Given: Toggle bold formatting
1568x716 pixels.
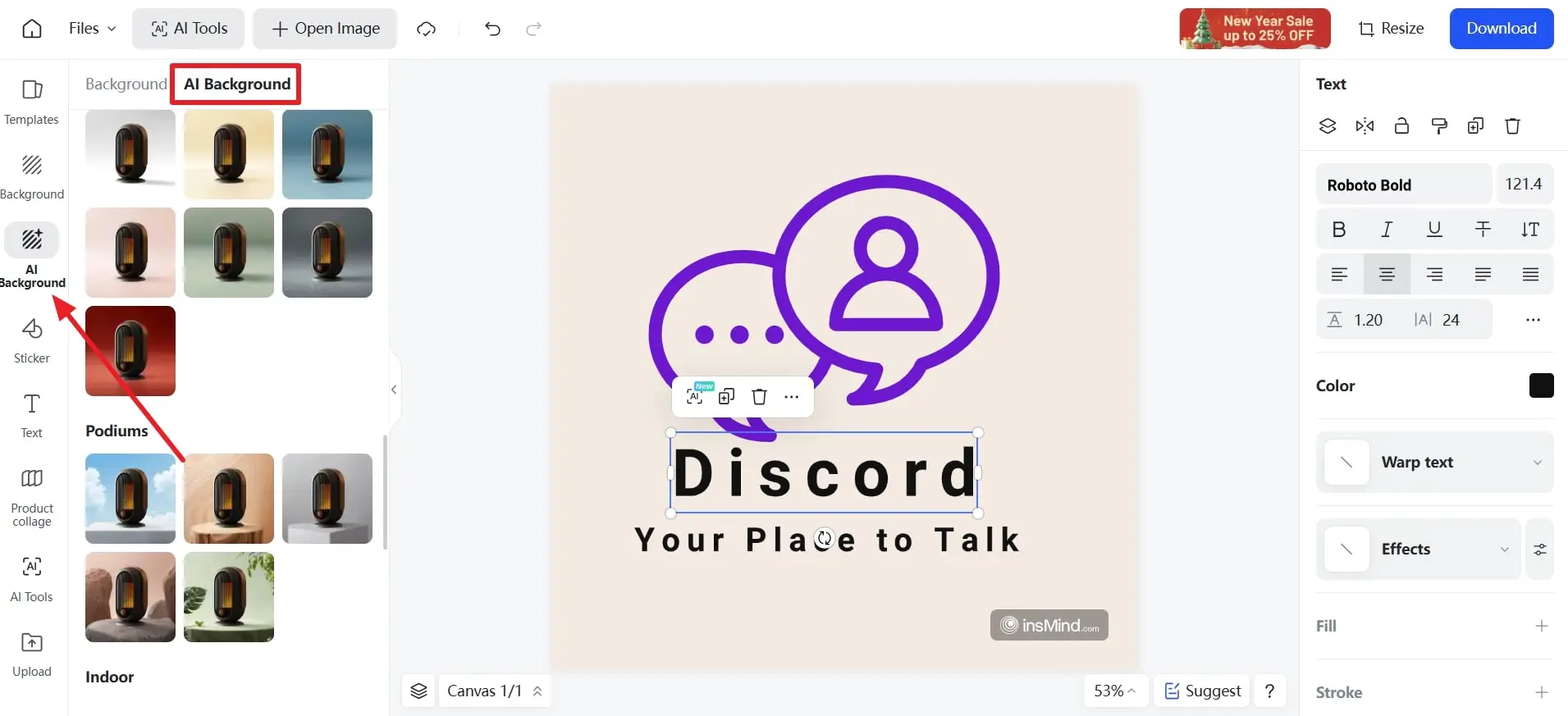Looking at the screenshot, I should 1339,230.
